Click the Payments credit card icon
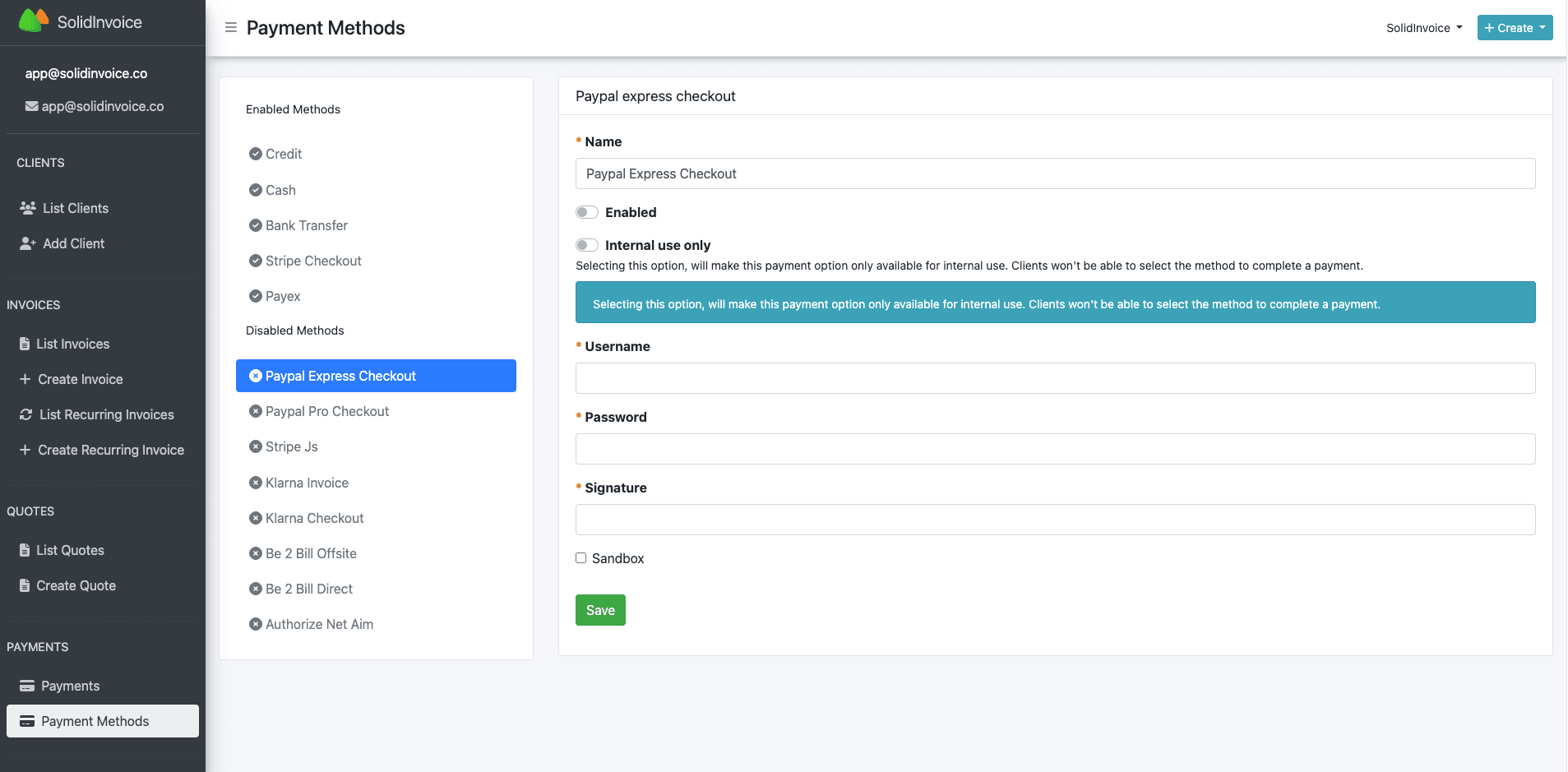This screenshot has height=772, width=1568. tap(27, 686)
